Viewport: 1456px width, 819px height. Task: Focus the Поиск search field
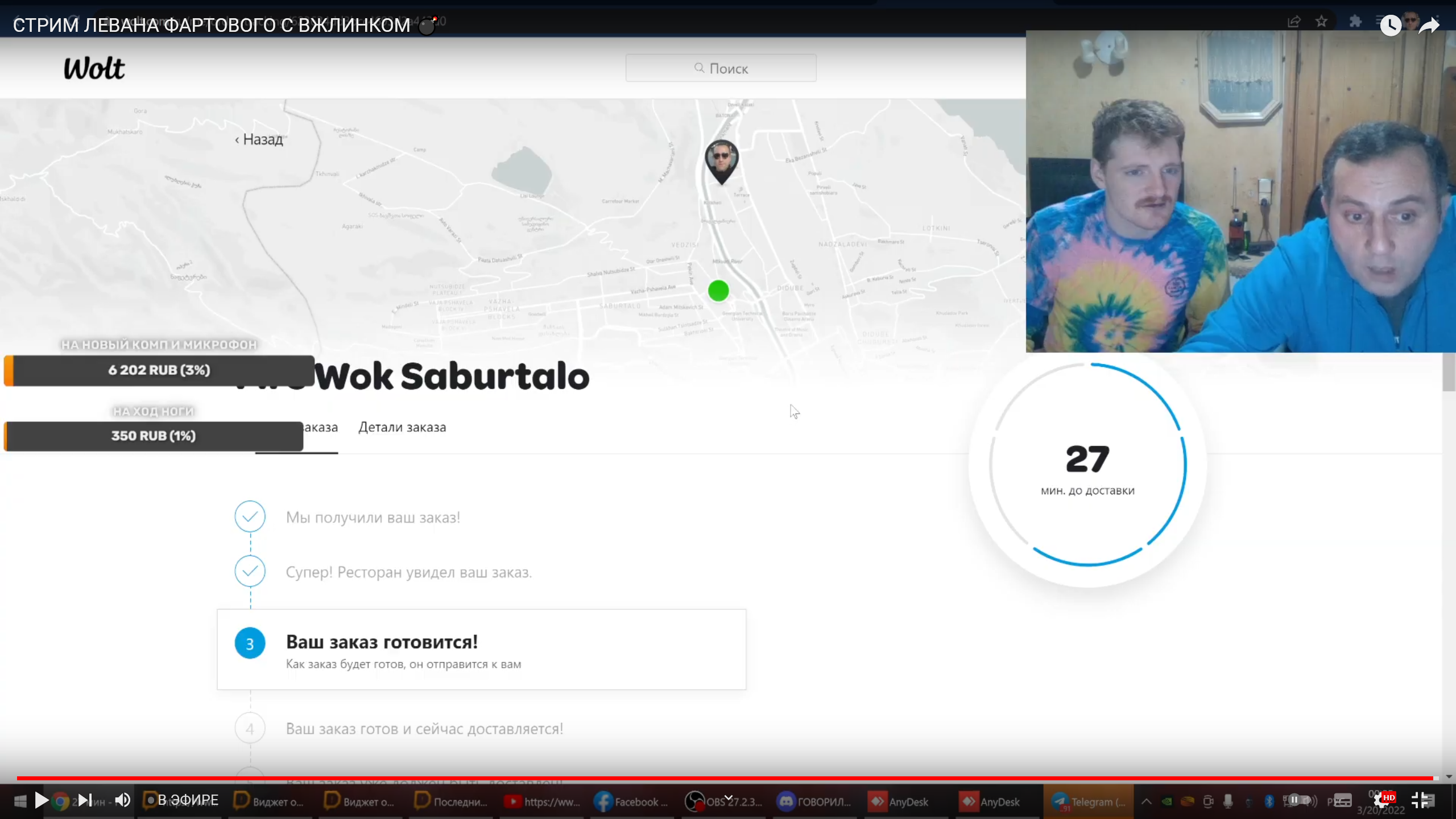coord(721,68)
